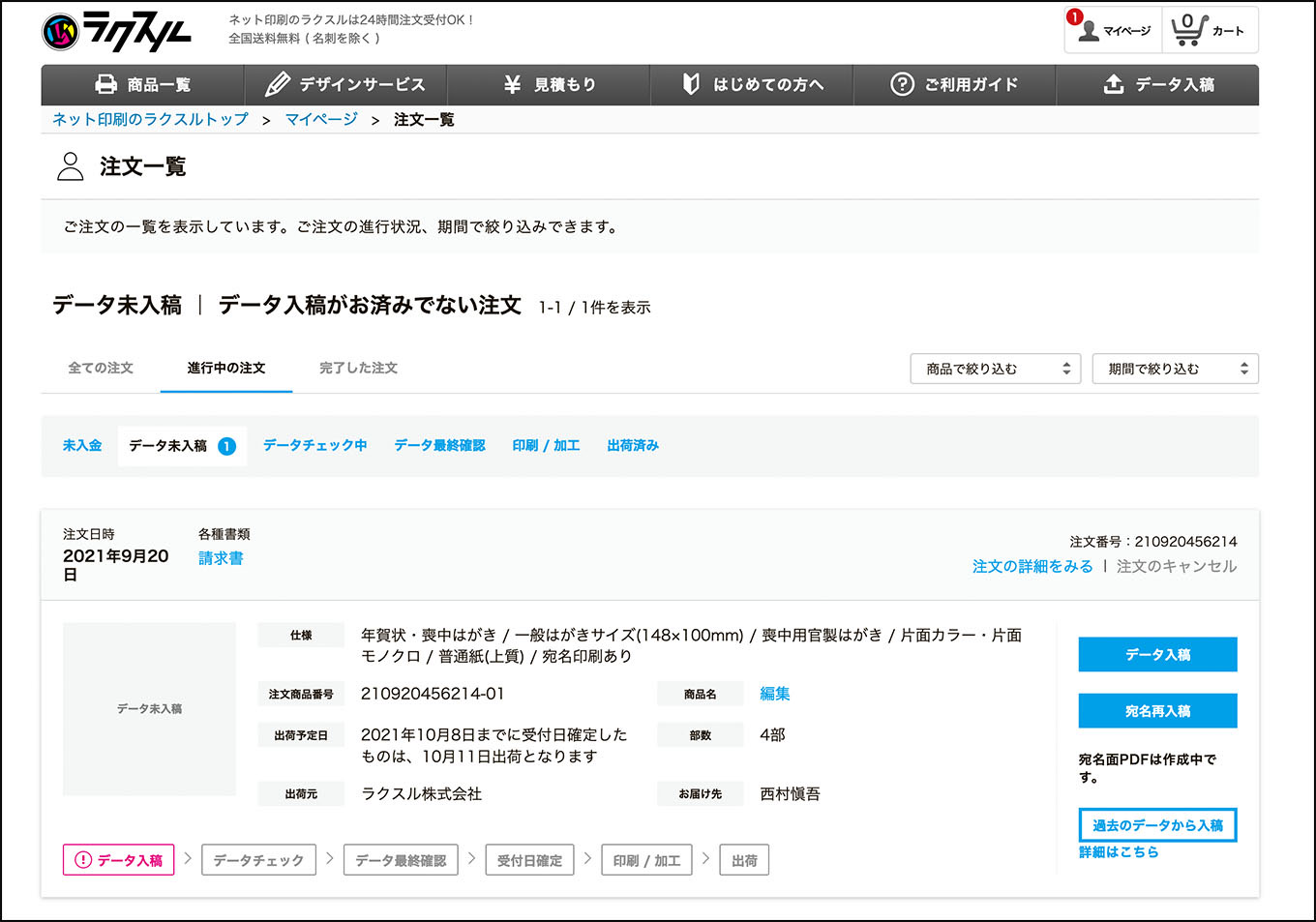Image resolution: width=1316 pixels, height=922 pixels.
Task: Click the 受付日確定 progress step
Action: click(x=529, y=860)
